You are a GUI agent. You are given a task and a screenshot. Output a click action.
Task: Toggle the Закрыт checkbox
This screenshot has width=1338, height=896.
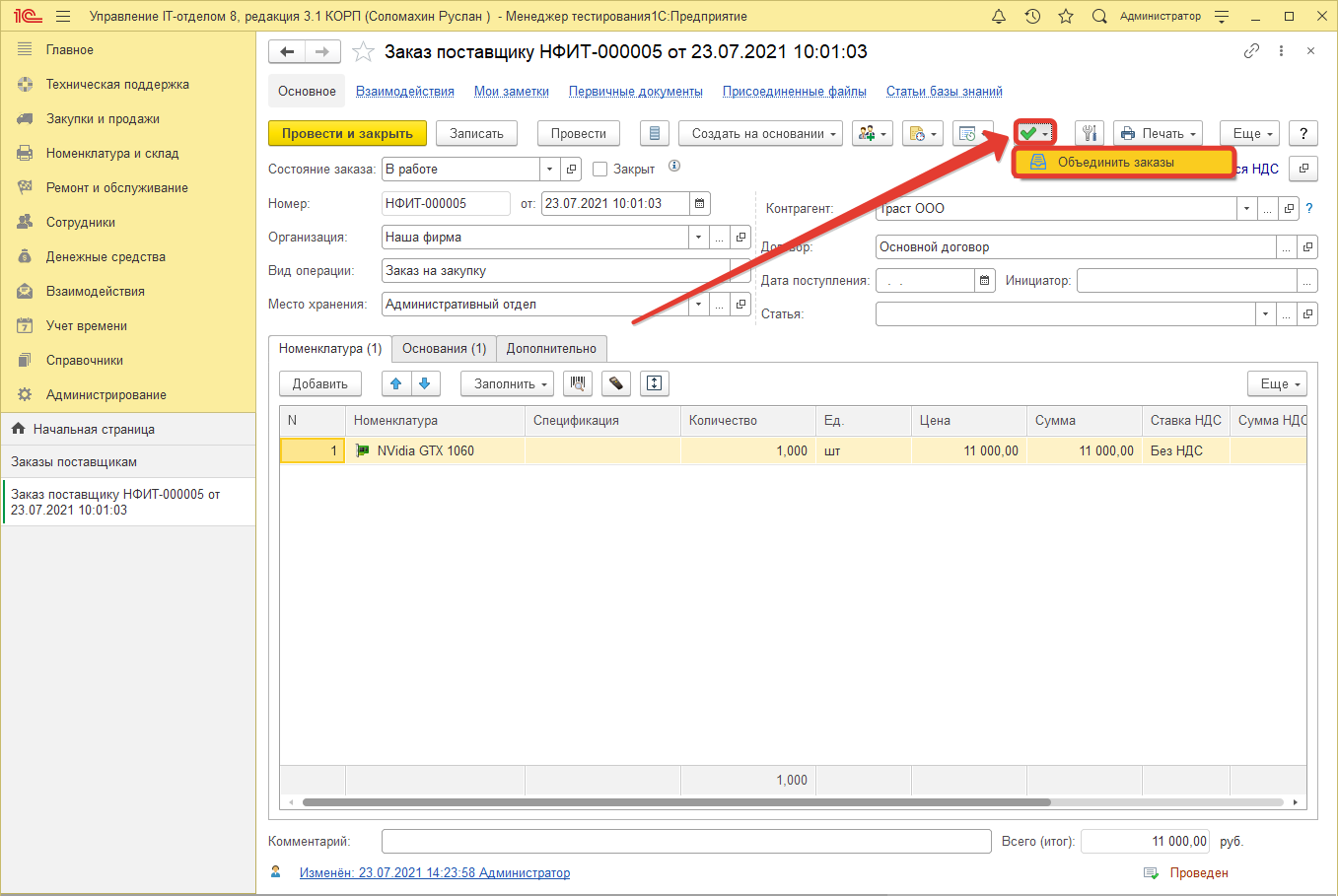pyautogui.click(x=599, y=170)
